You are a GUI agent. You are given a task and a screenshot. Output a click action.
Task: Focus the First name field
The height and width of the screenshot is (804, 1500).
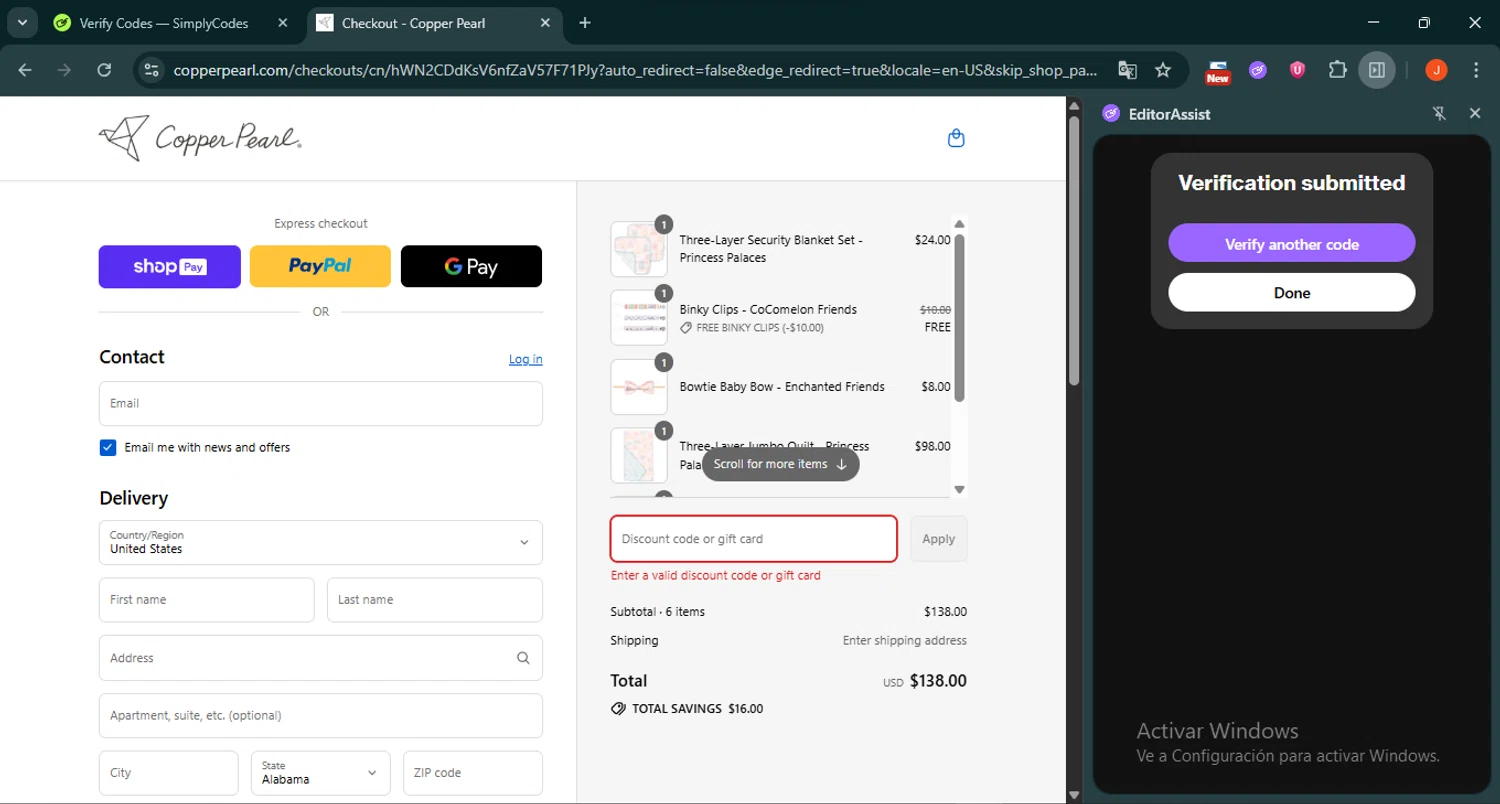pyautogui.click(x=207, y=600)
